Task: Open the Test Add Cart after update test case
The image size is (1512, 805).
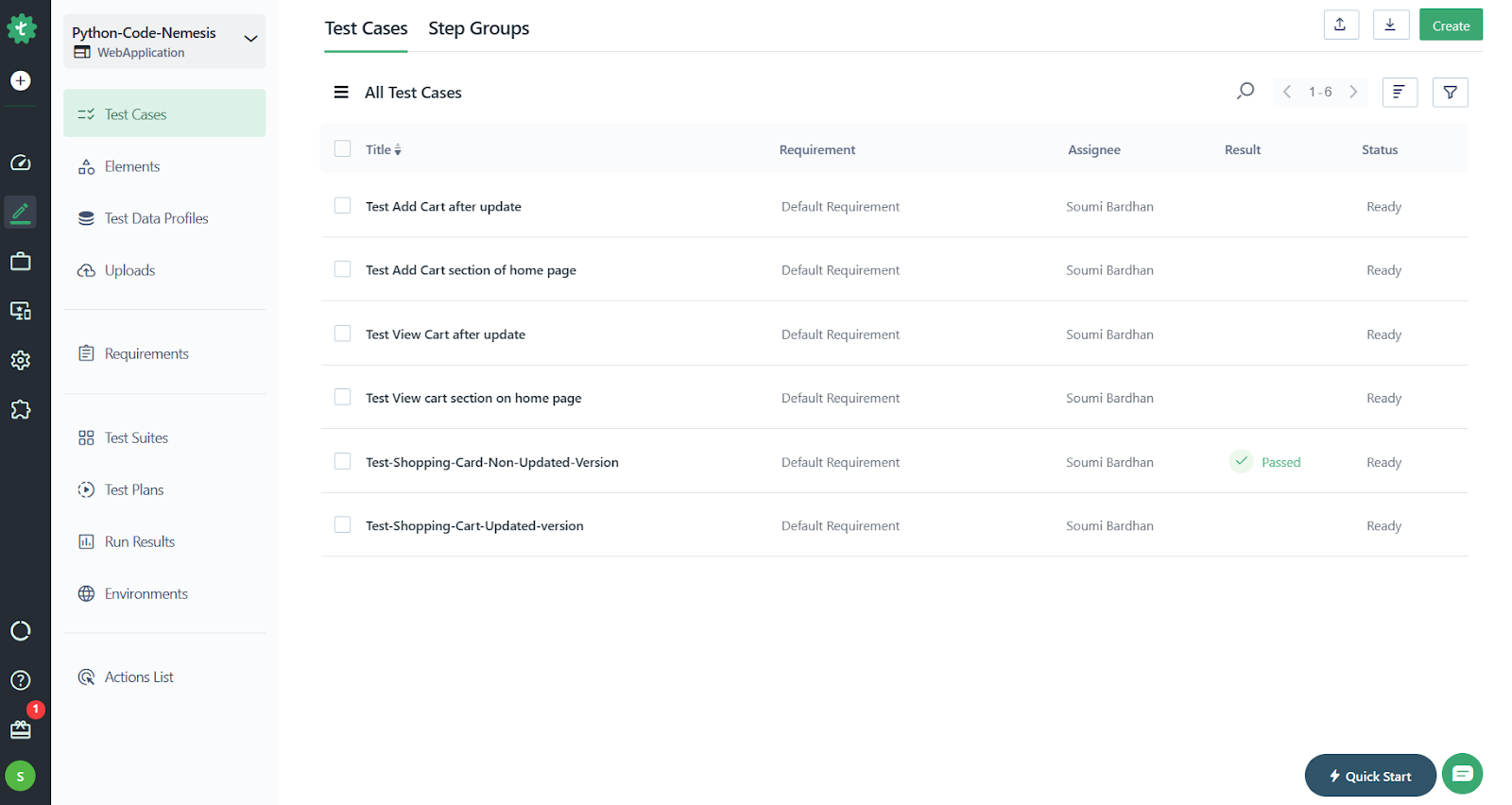Action: click(x=443, y=207)
